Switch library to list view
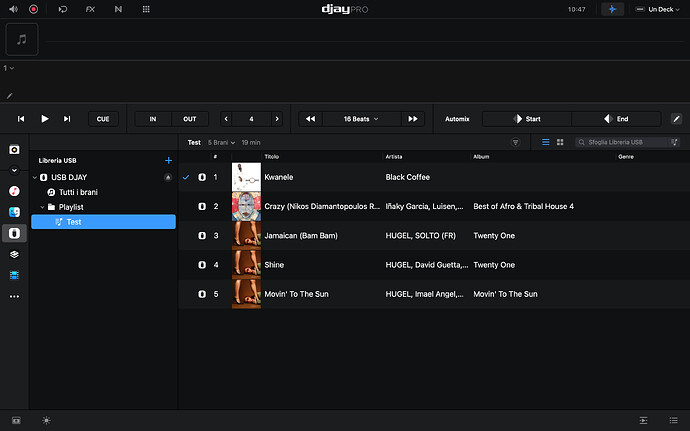Viewport: 690px width, 431px height. pyautogui.click(x=546, y=142)
